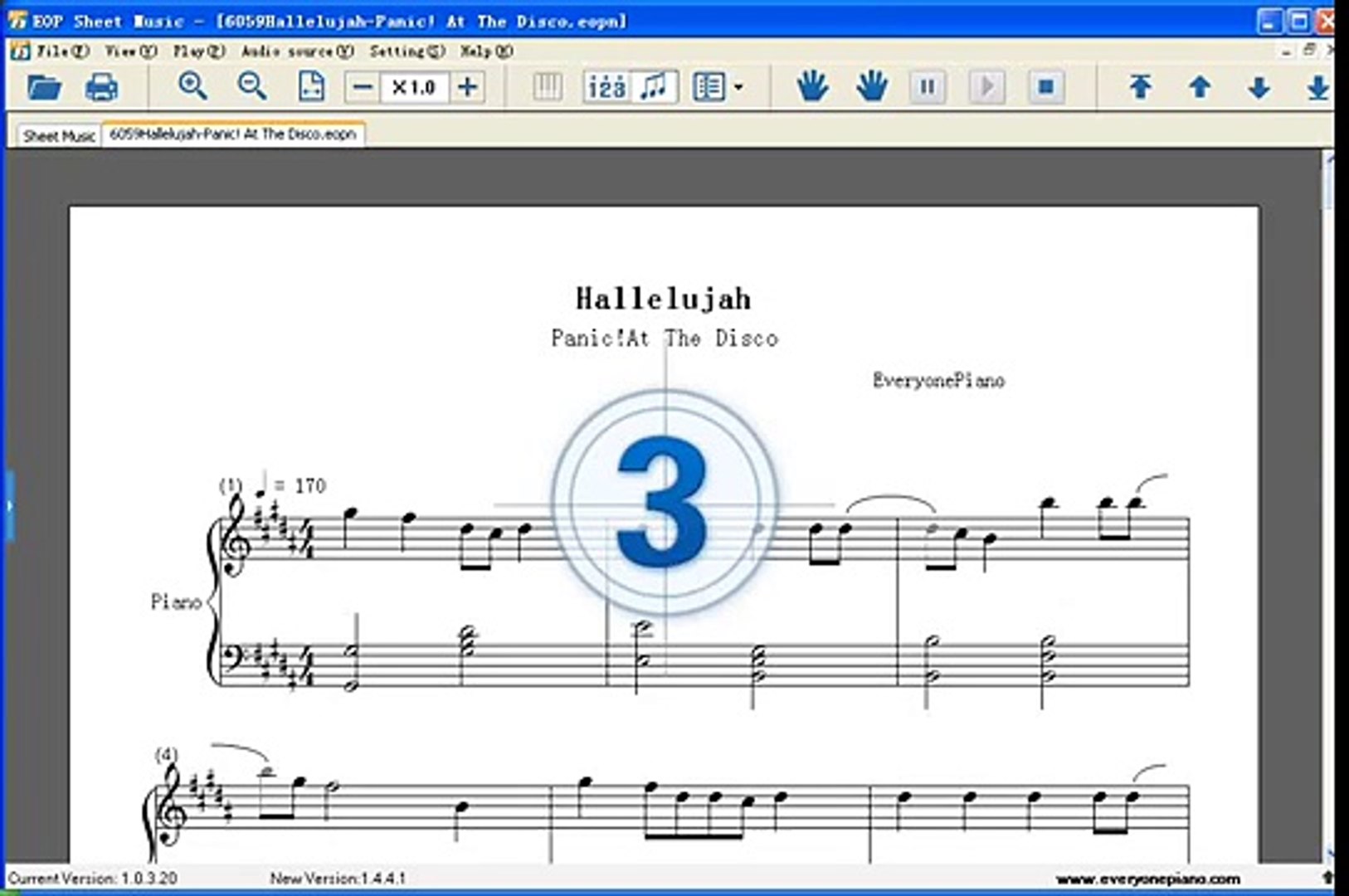Increase playback speed with plus button
This screenshot has width=1349, height=896.
pyautogui.click(x=468, y=87)
